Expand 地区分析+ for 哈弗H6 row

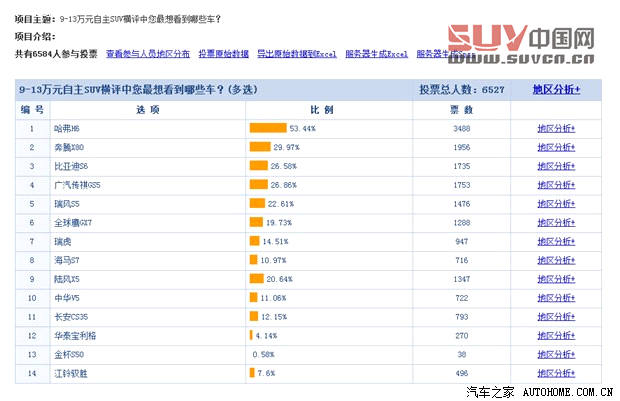click(556, 128)
